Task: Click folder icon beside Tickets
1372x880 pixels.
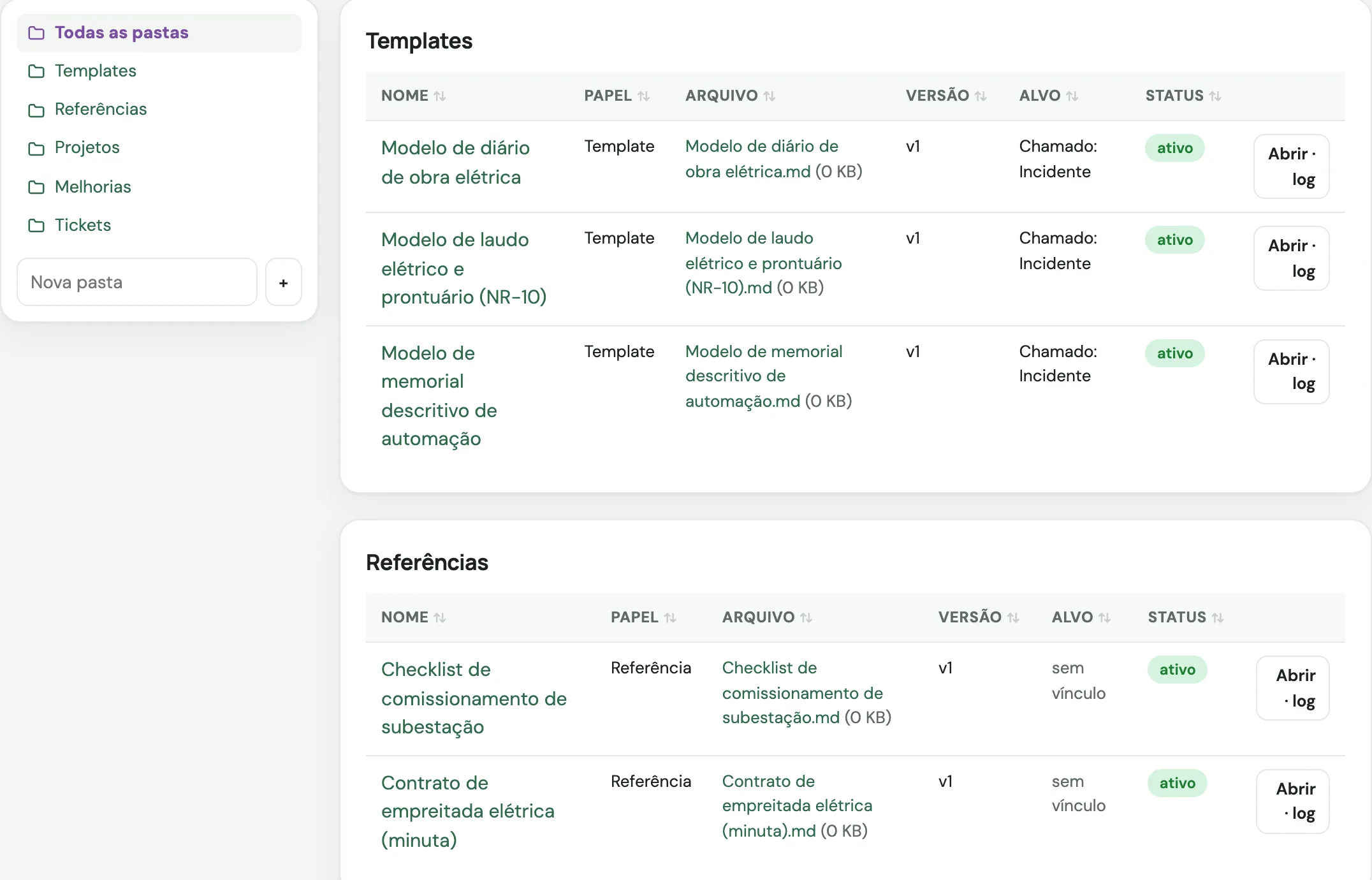Action: 36,225
